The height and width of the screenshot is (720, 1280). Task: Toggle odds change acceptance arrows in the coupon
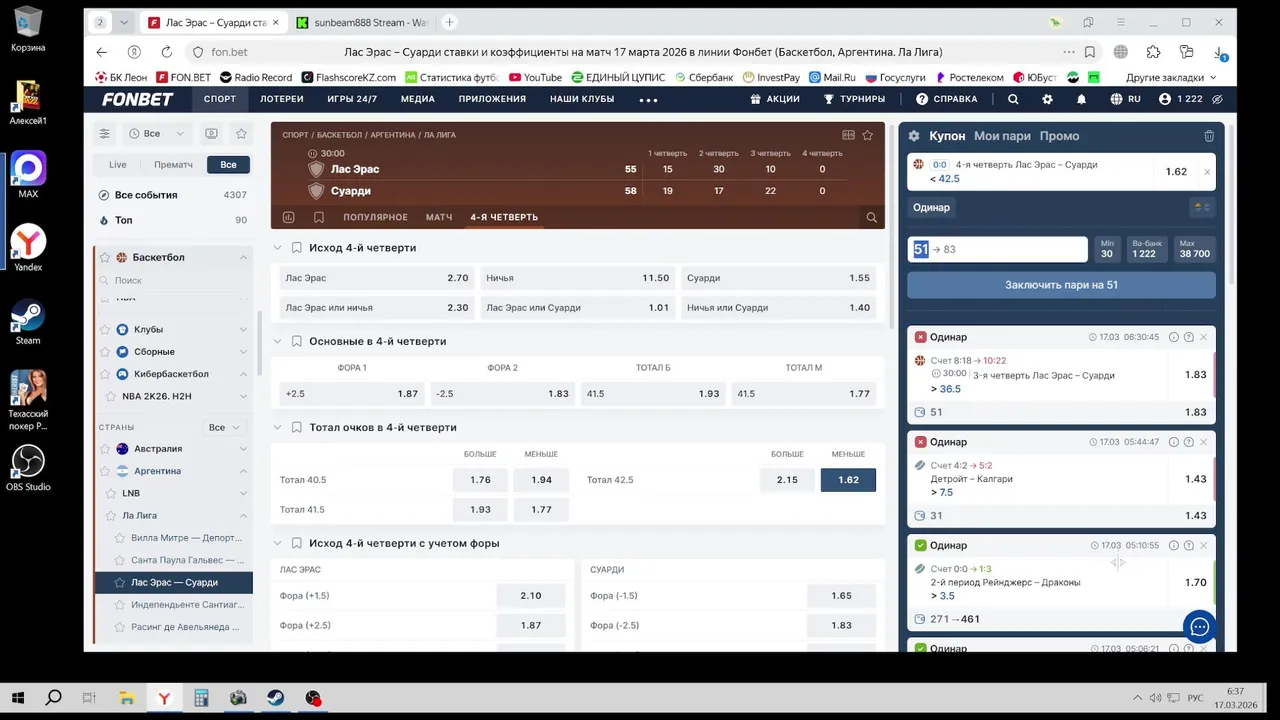1201,207
